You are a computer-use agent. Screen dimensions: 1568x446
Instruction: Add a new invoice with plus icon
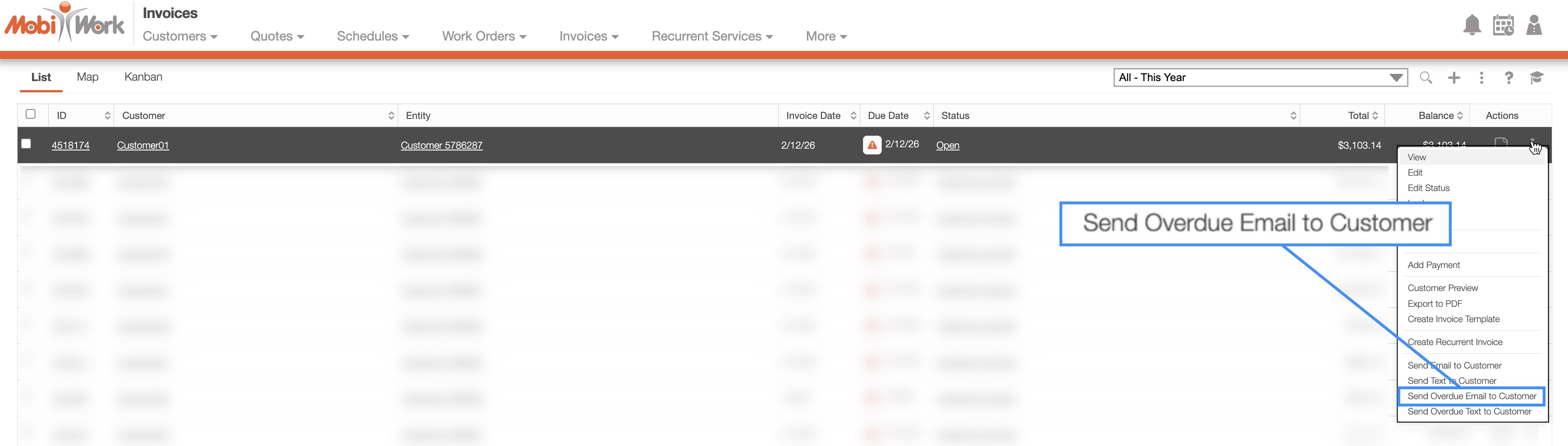(x=1453, y=78)
